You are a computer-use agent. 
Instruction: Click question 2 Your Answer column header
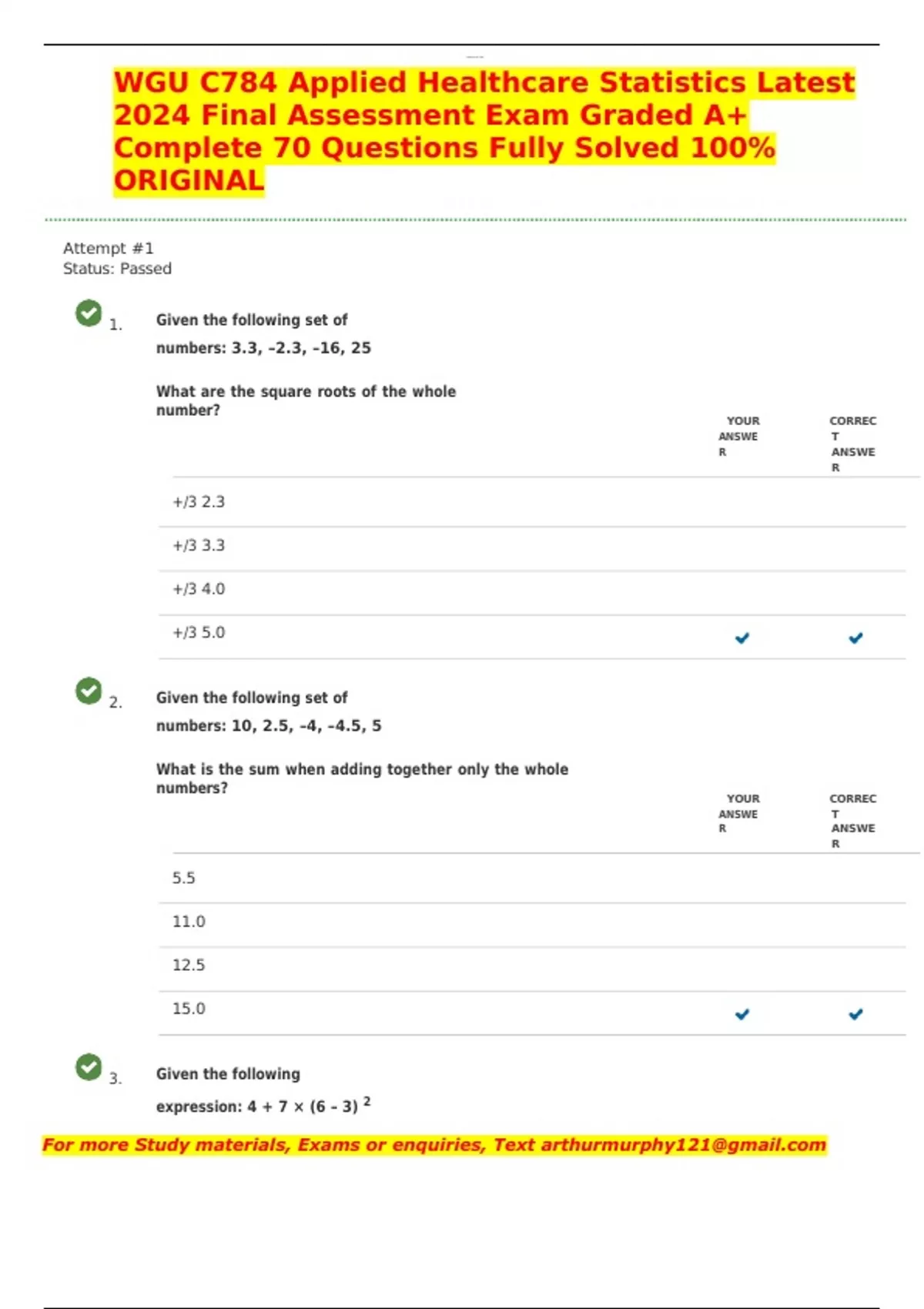click(x=739, y=813)
